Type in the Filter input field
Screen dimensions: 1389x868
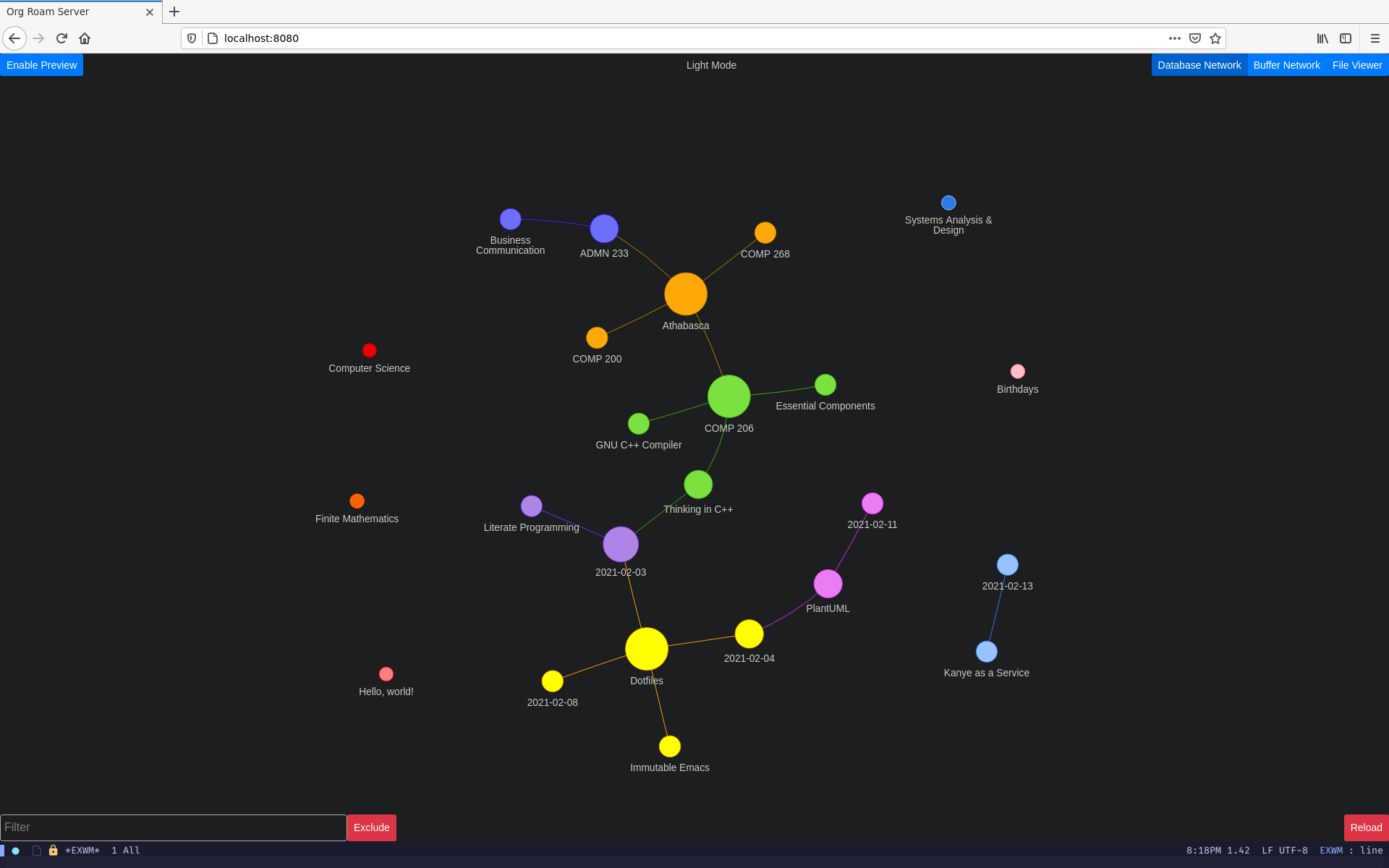[172, 827]
